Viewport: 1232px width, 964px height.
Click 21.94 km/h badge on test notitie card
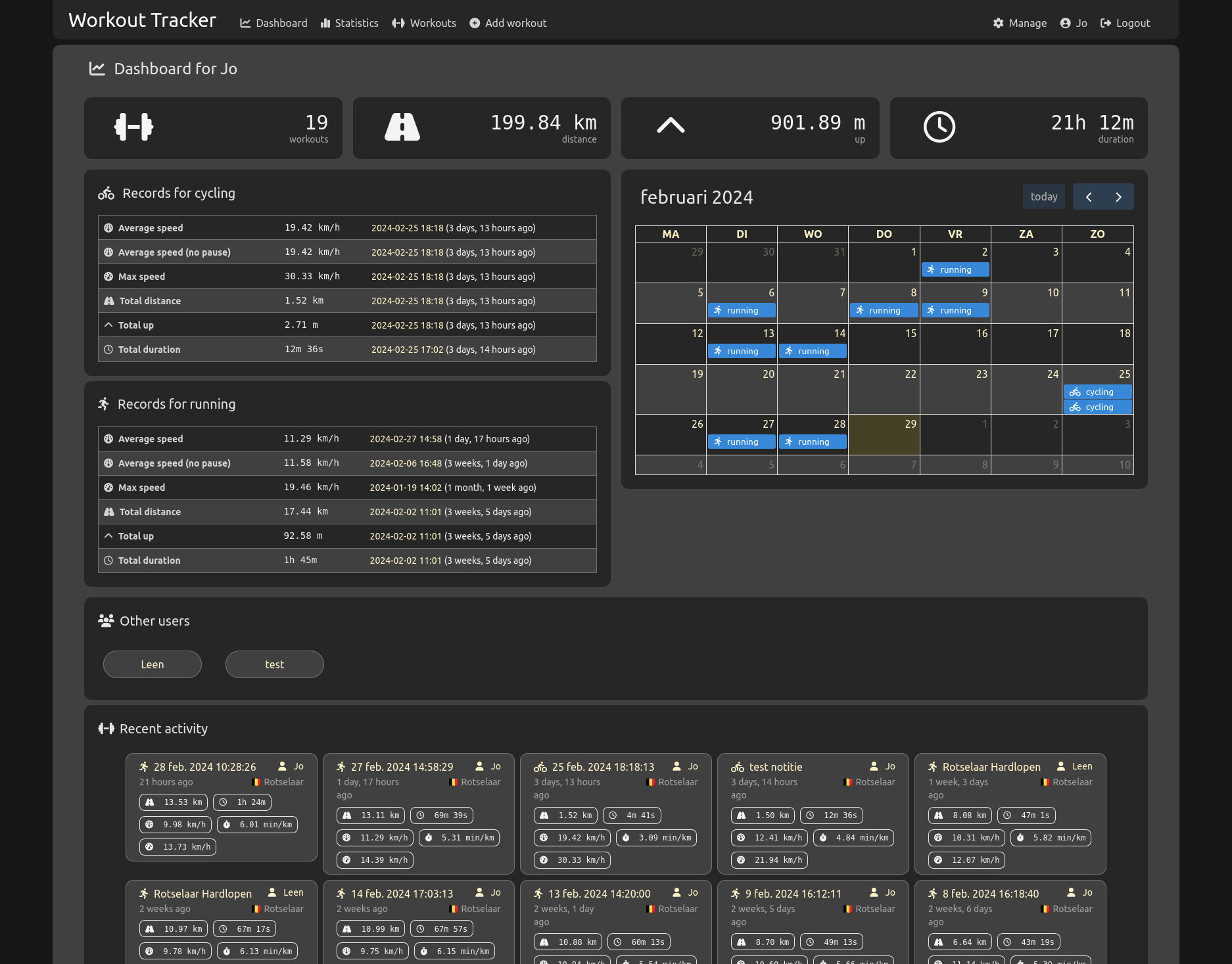click(769, 860)
